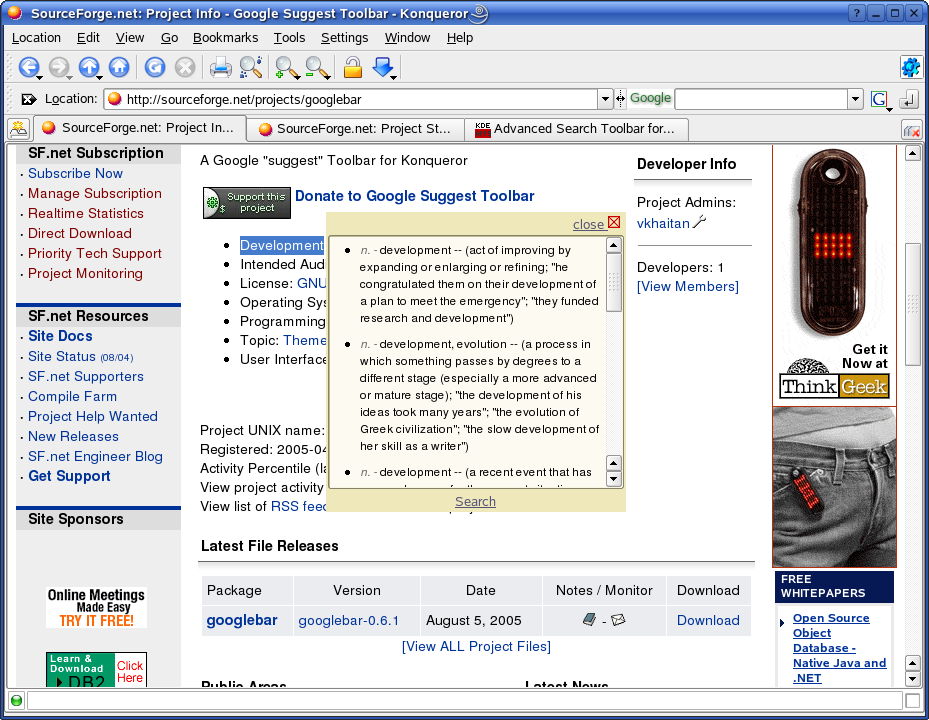Open the Location menu
929x720 pixels.
coord(36,38)
